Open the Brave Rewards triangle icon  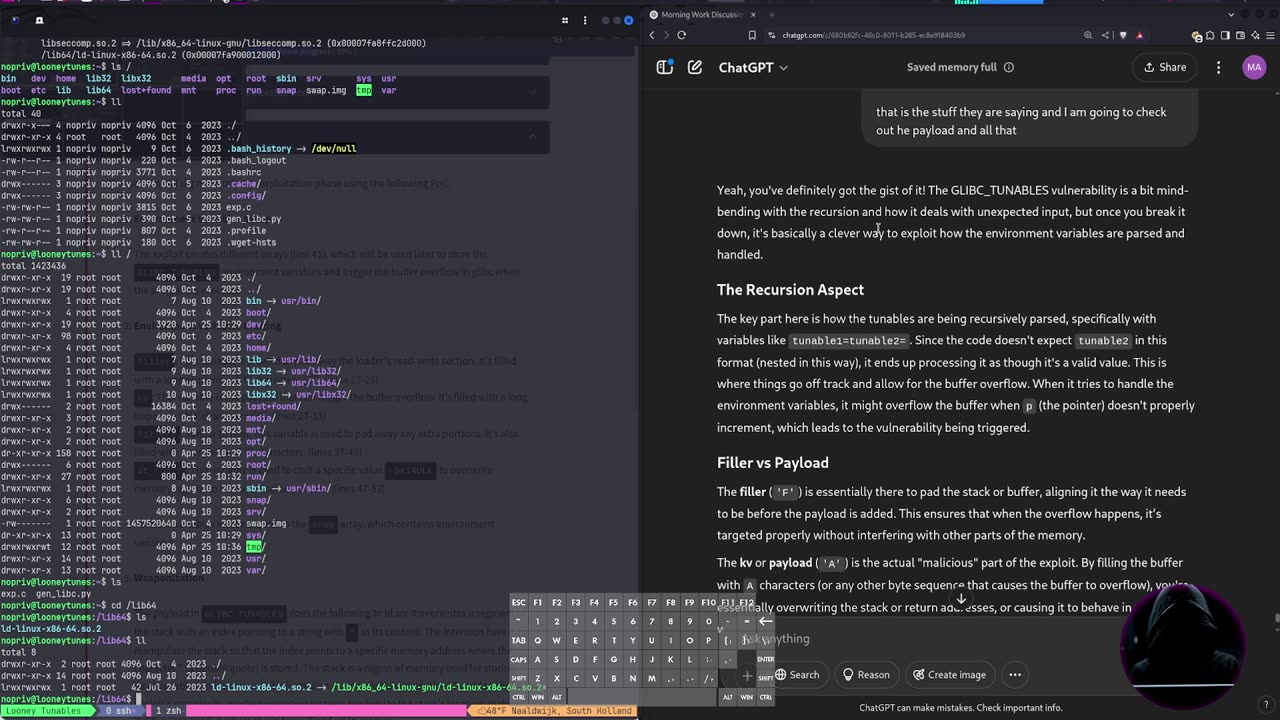pos(1139,35)
